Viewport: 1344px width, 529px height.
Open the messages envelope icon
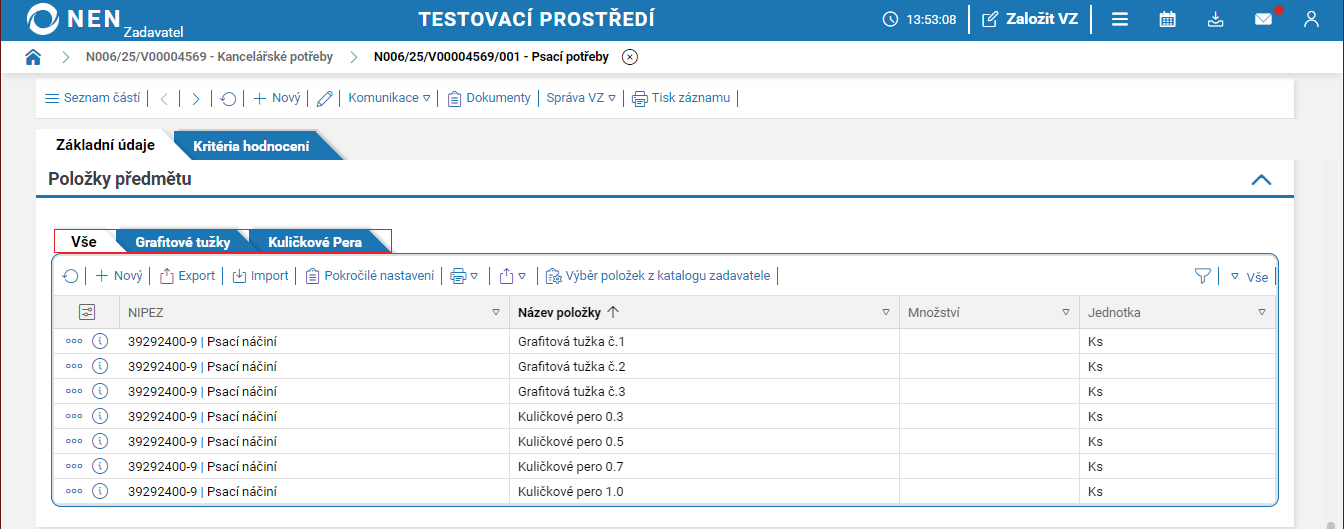pyautogui.click(x=1264, y=19)
